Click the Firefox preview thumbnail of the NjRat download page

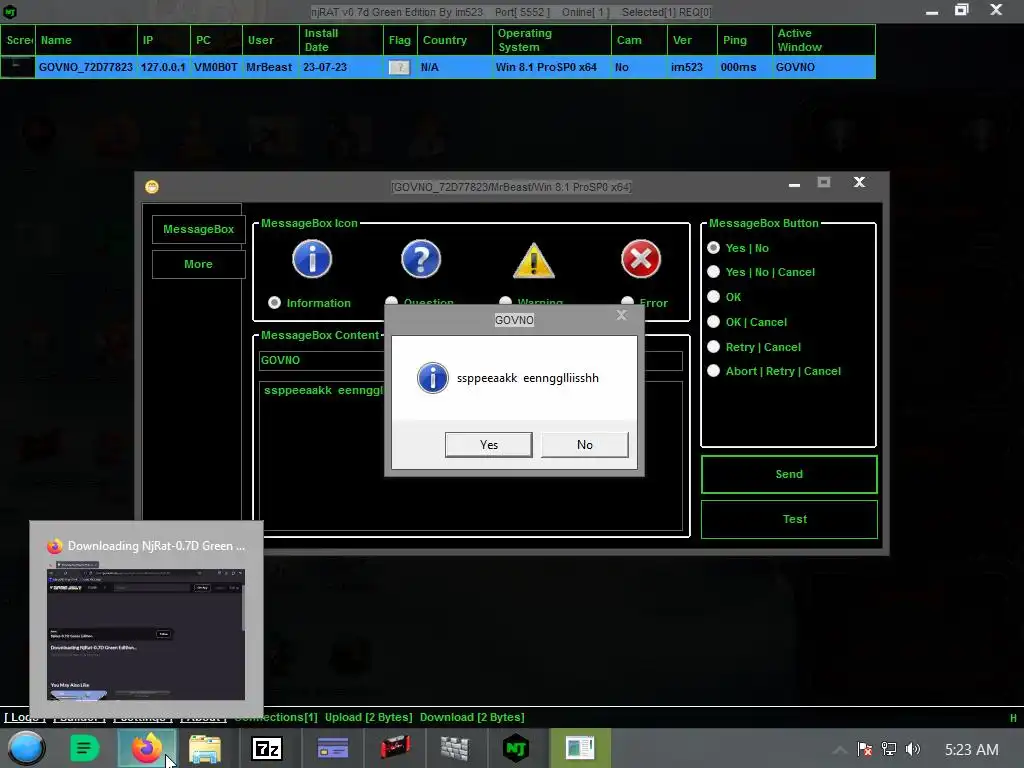(x=146, y=633)
